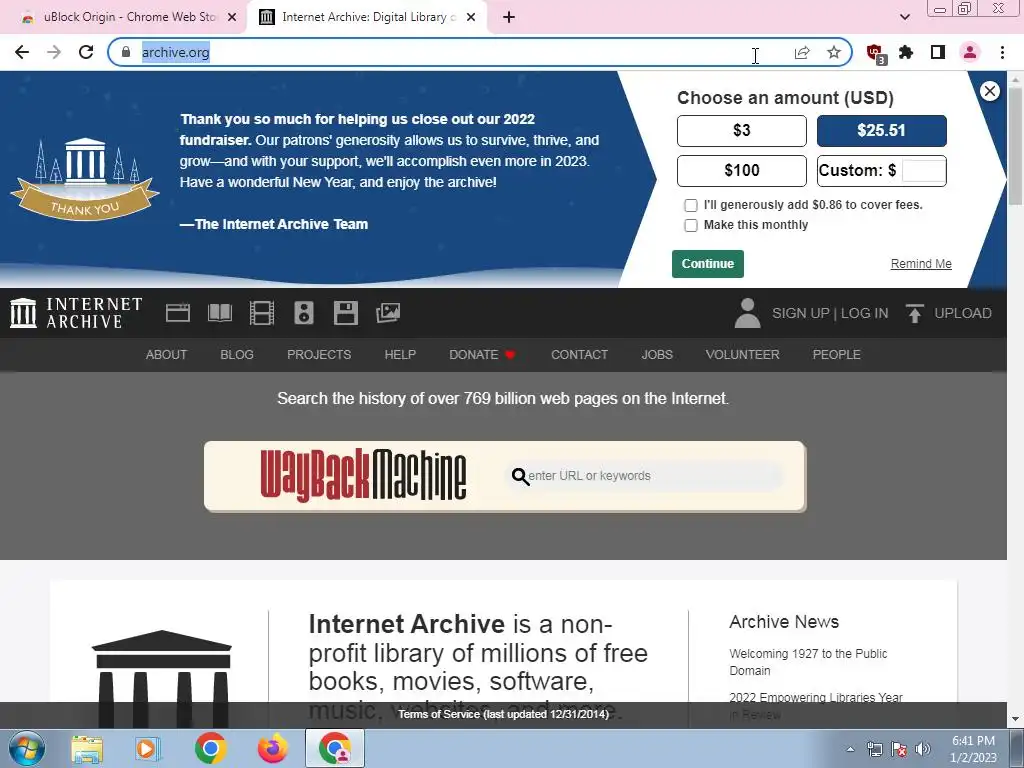Open the tab search chevron
This screenshot has height=768, width=1024.
click(904, 17)
